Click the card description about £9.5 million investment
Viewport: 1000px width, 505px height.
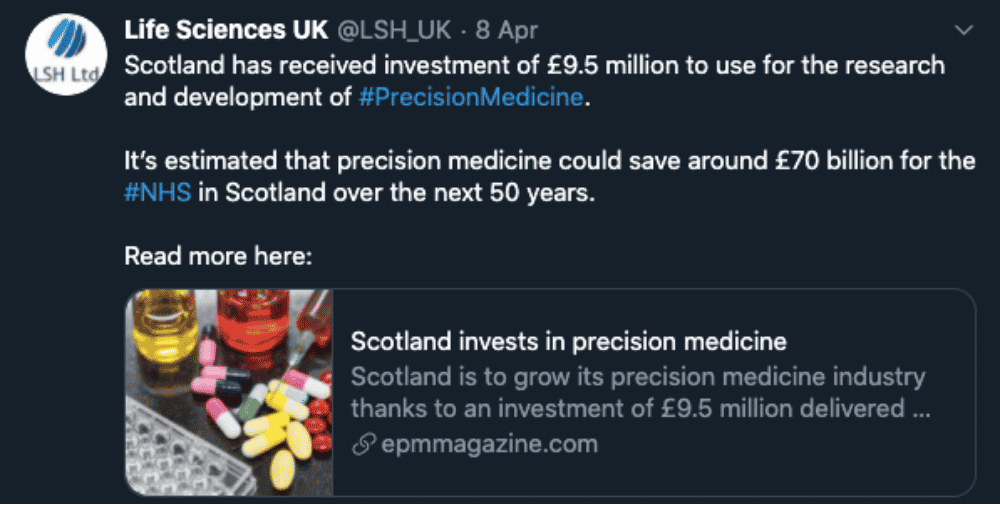(640, 392)
